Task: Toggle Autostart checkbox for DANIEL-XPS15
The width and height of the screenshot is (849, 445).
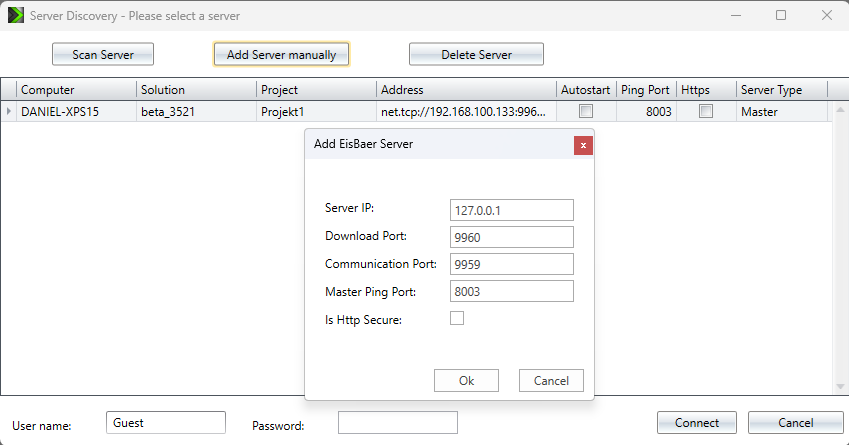Action: click(586, 111)
